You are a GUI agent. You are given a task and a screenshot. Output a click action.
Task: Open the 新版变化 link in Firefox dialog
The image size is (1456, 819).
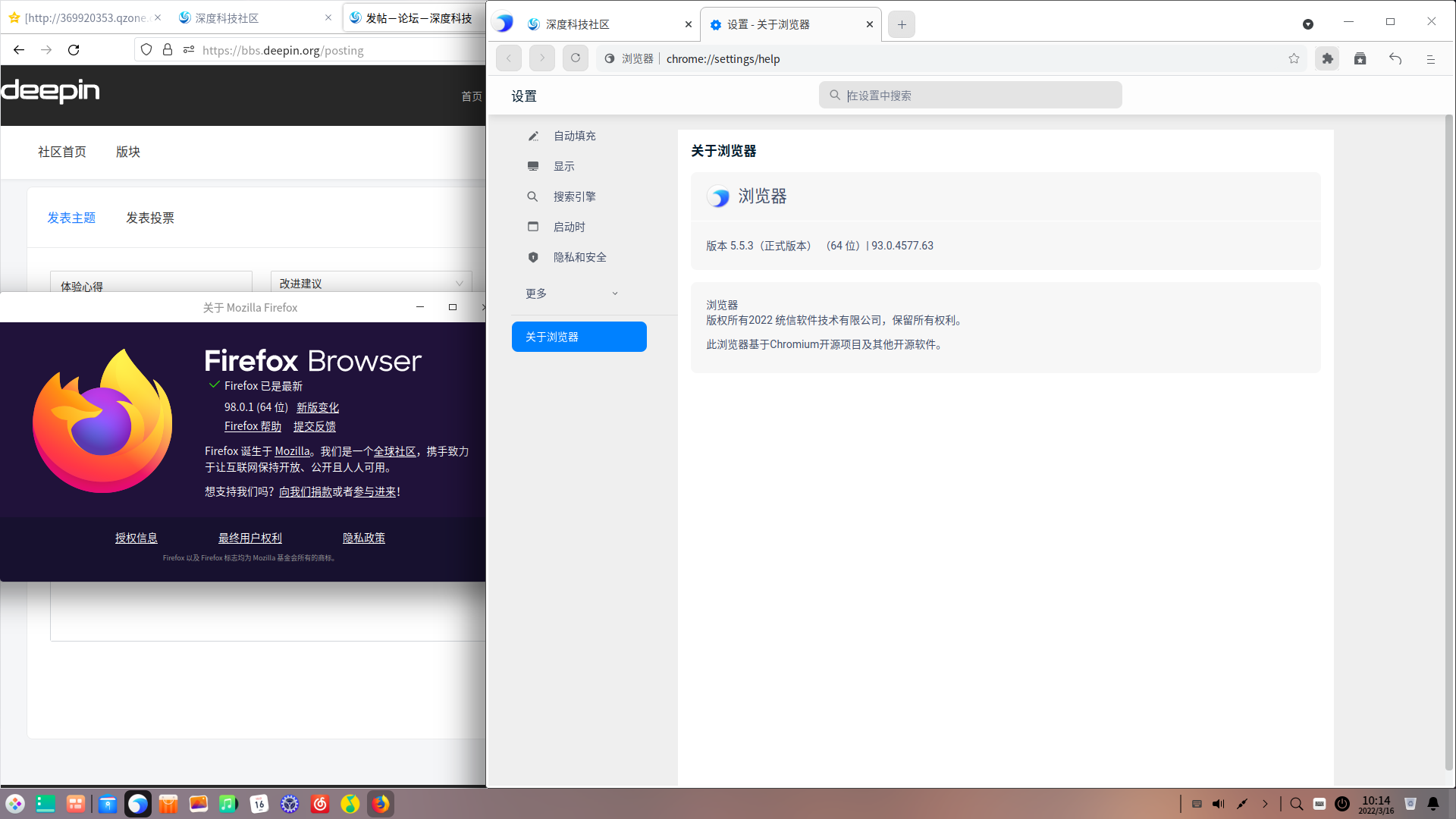[318, 407]
